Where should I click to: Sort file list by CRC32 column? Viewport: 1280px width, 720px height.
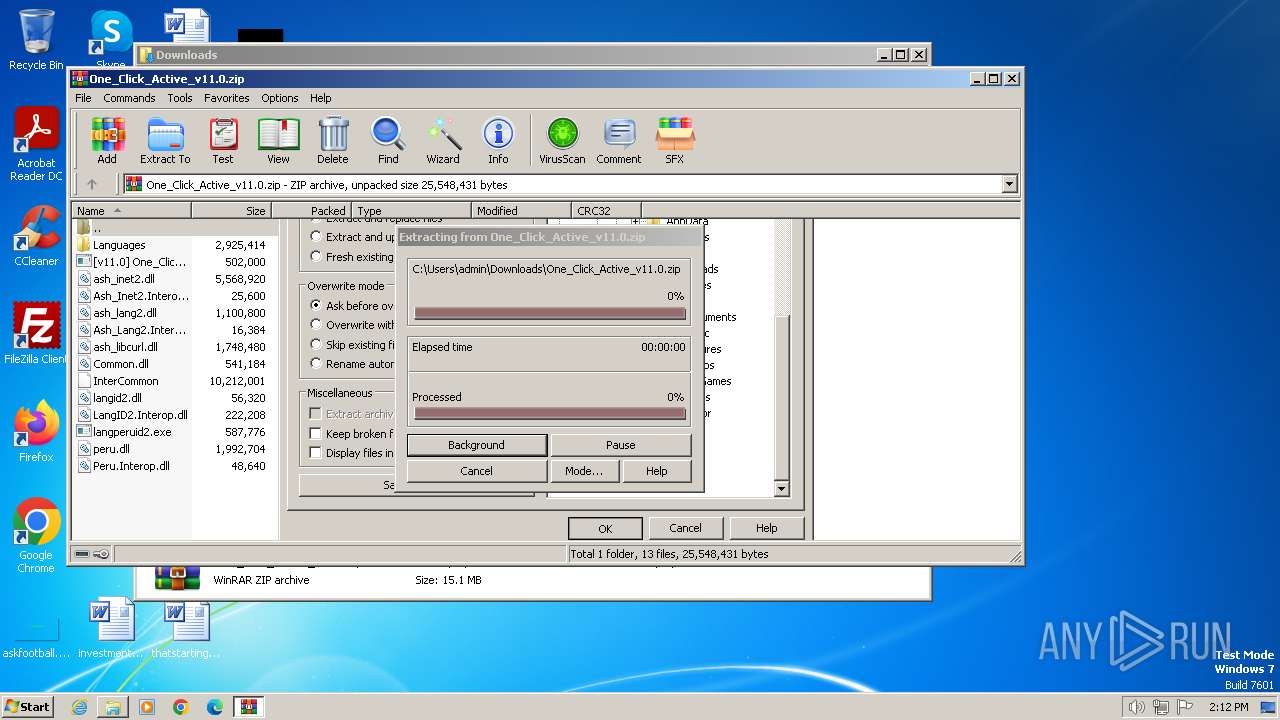click(606, 211)
